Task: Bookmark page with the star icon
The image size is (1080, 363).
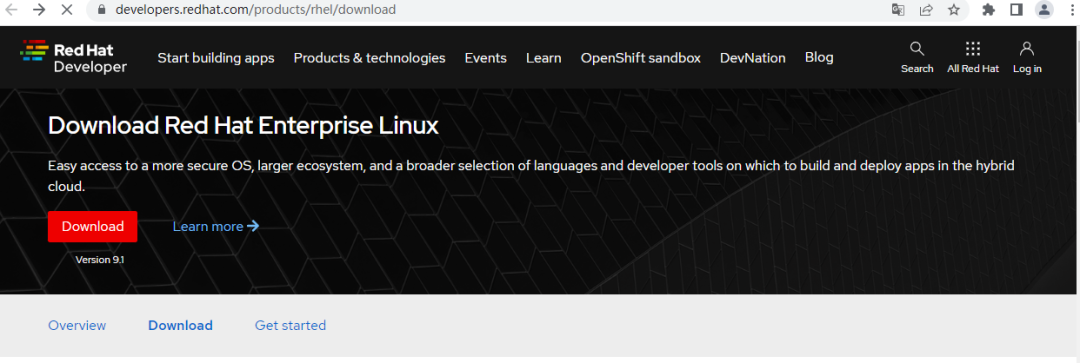Action: coord(954,10)
